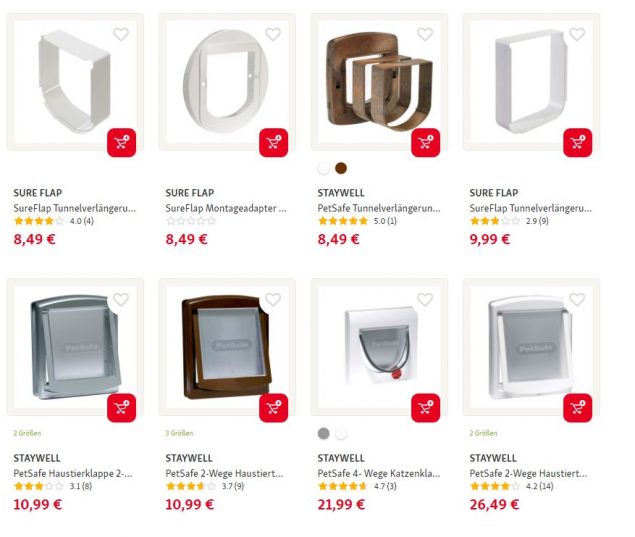
Task: Add the silver PetSafe Haustierklappe to cart
Action: (x=121, y=408)
